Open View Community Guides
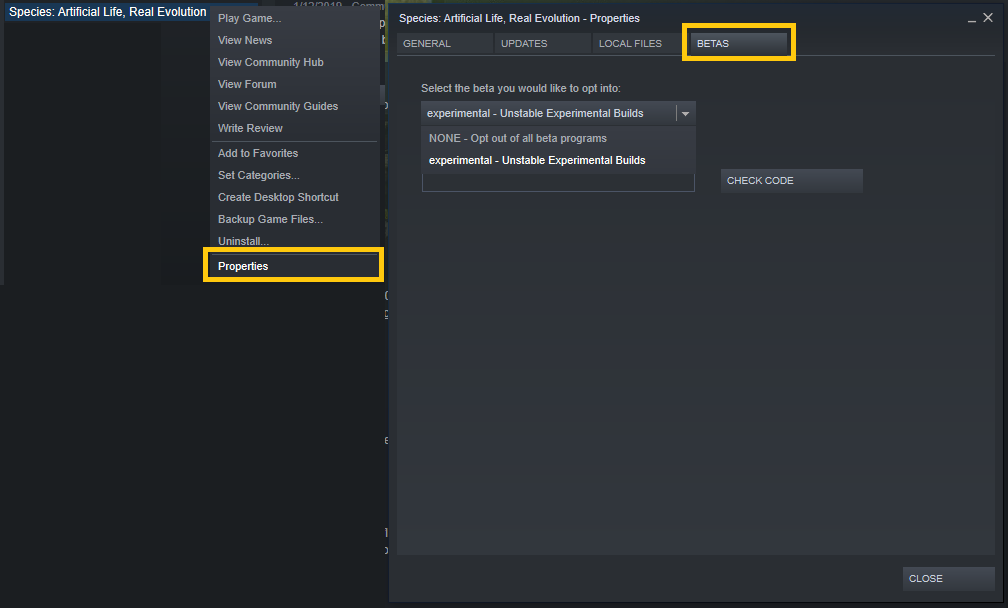Viewport: 1008px width, 608px height. 278,106
